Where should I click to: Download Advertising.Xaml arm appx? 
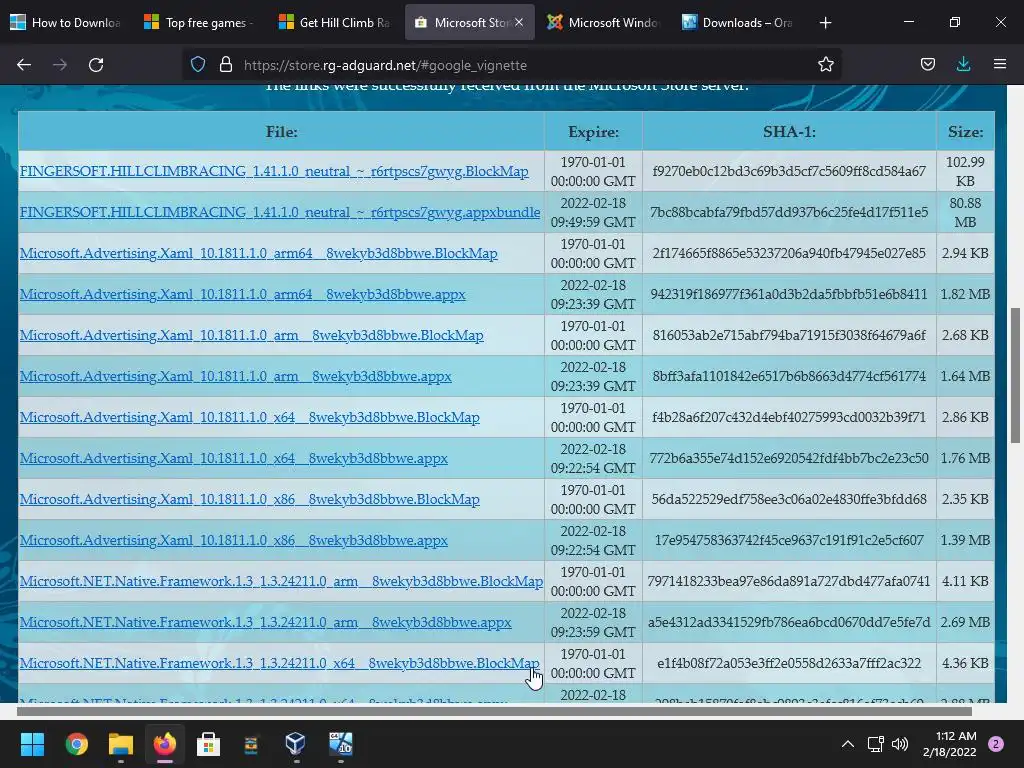236,376
